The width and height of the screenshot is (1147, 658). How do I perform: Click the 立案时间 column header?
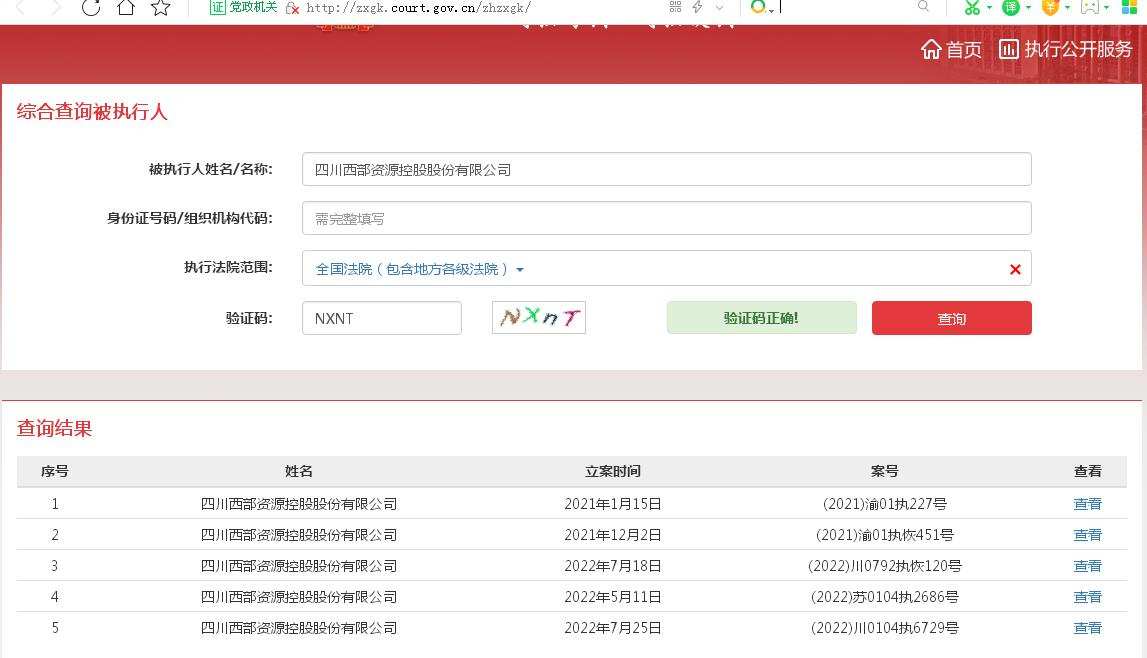click(613, 472)
